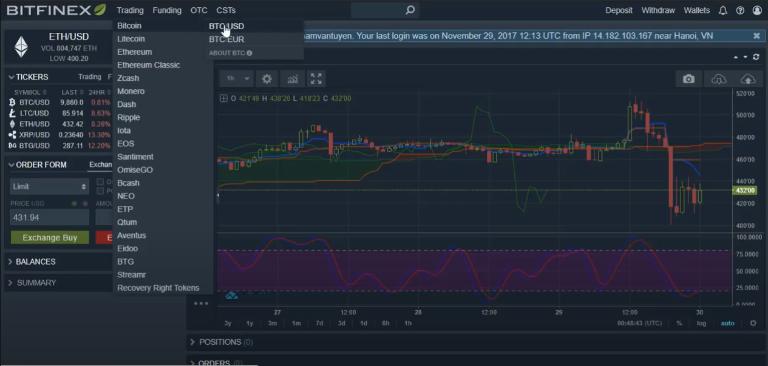Select BTC/EUR from Bitcoin submenu
Viewport: 768px width, 366px height.
226,39
